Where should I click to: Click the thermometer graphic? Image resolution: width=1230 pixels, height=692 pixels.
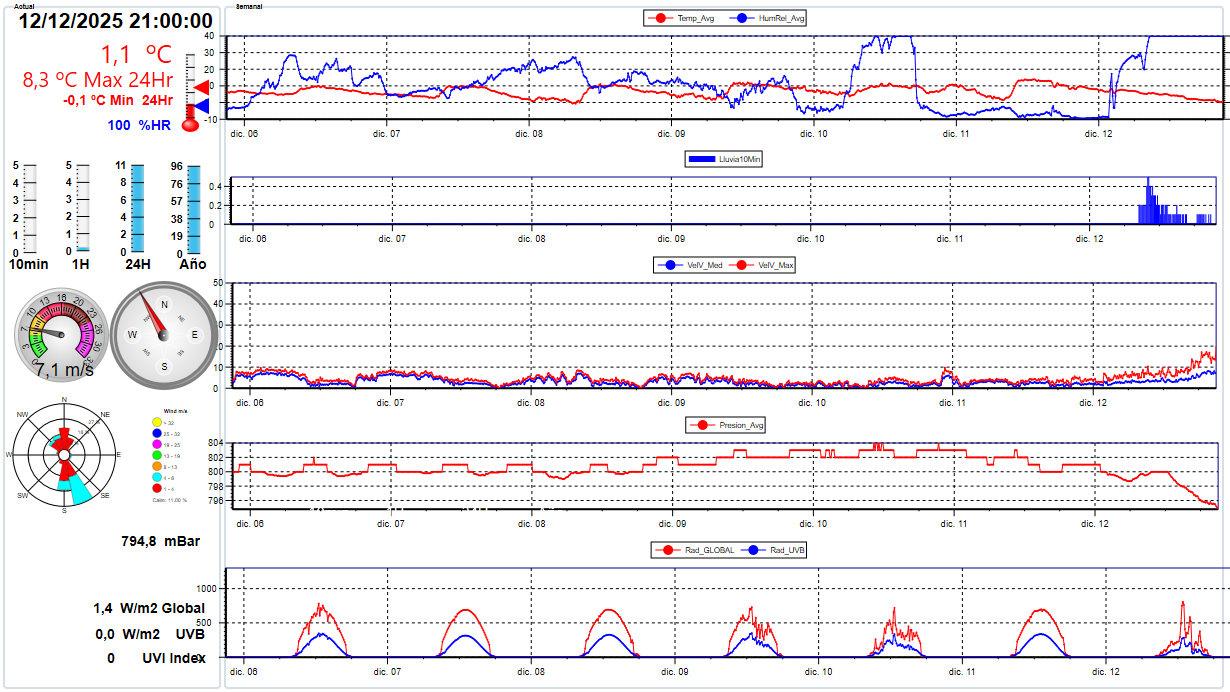point(189,88)
